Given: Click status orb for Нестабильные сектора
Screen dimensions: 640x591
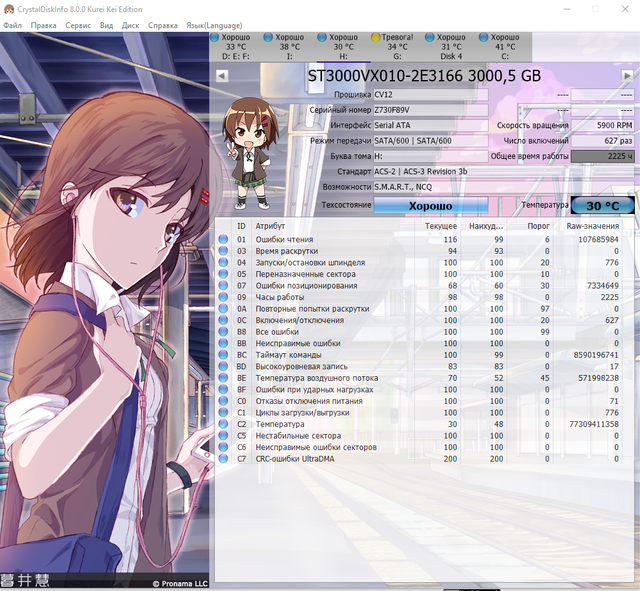Looking at the screenshot, I should point(223,436).
